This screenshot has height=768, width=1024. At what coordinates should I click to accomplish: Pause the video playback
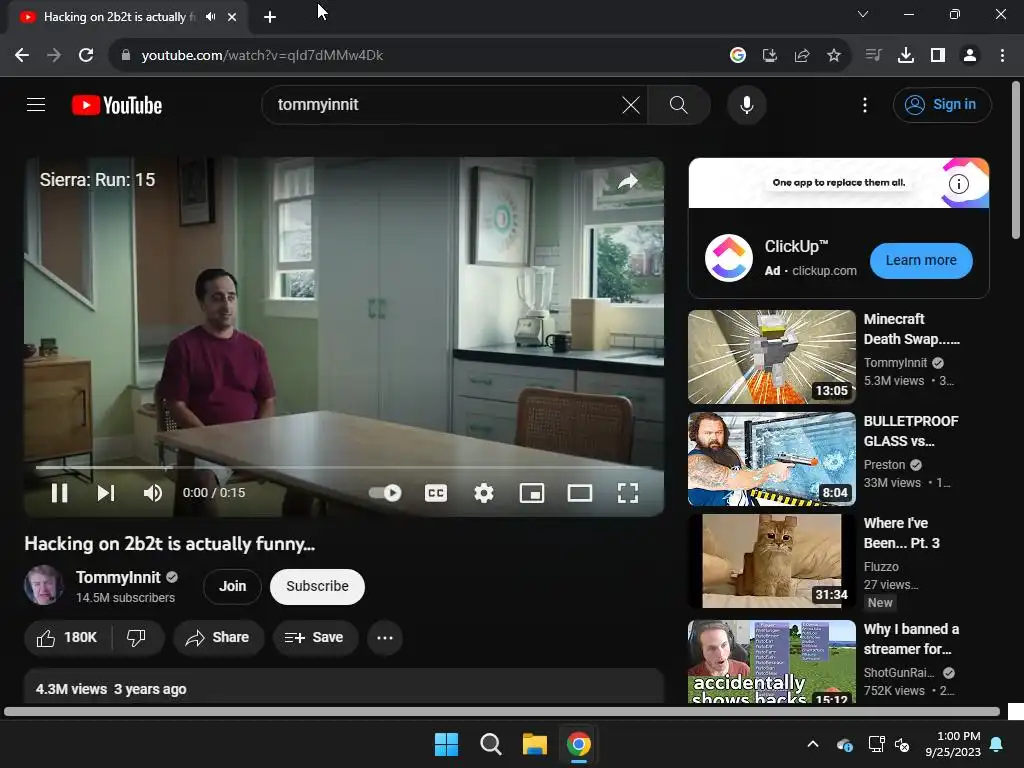pyautogui.click(x=59, y=493)
